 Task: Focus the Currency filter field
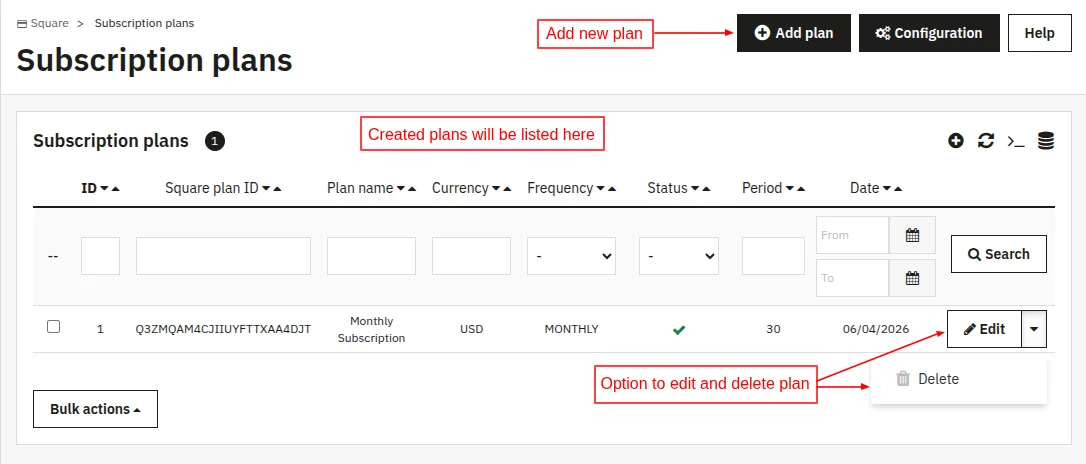(x=472, y=256)
